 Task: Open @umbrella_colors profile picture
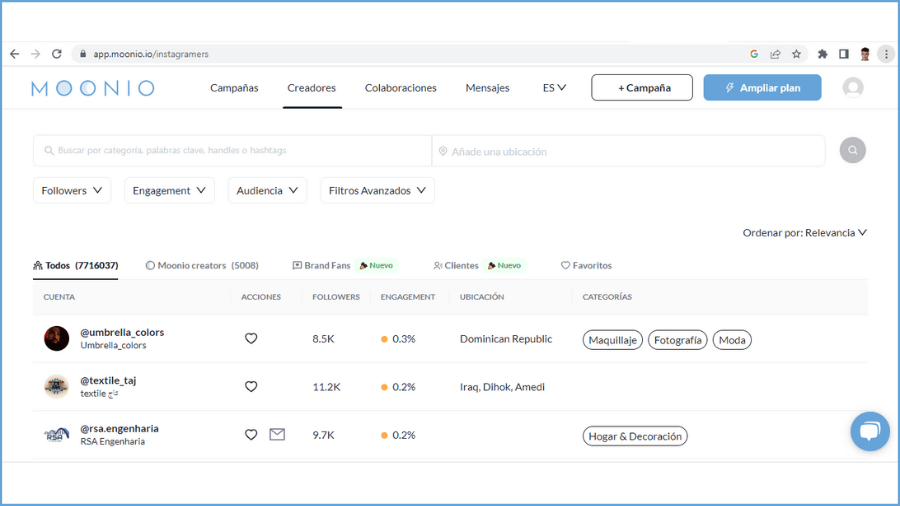[56, 338]
